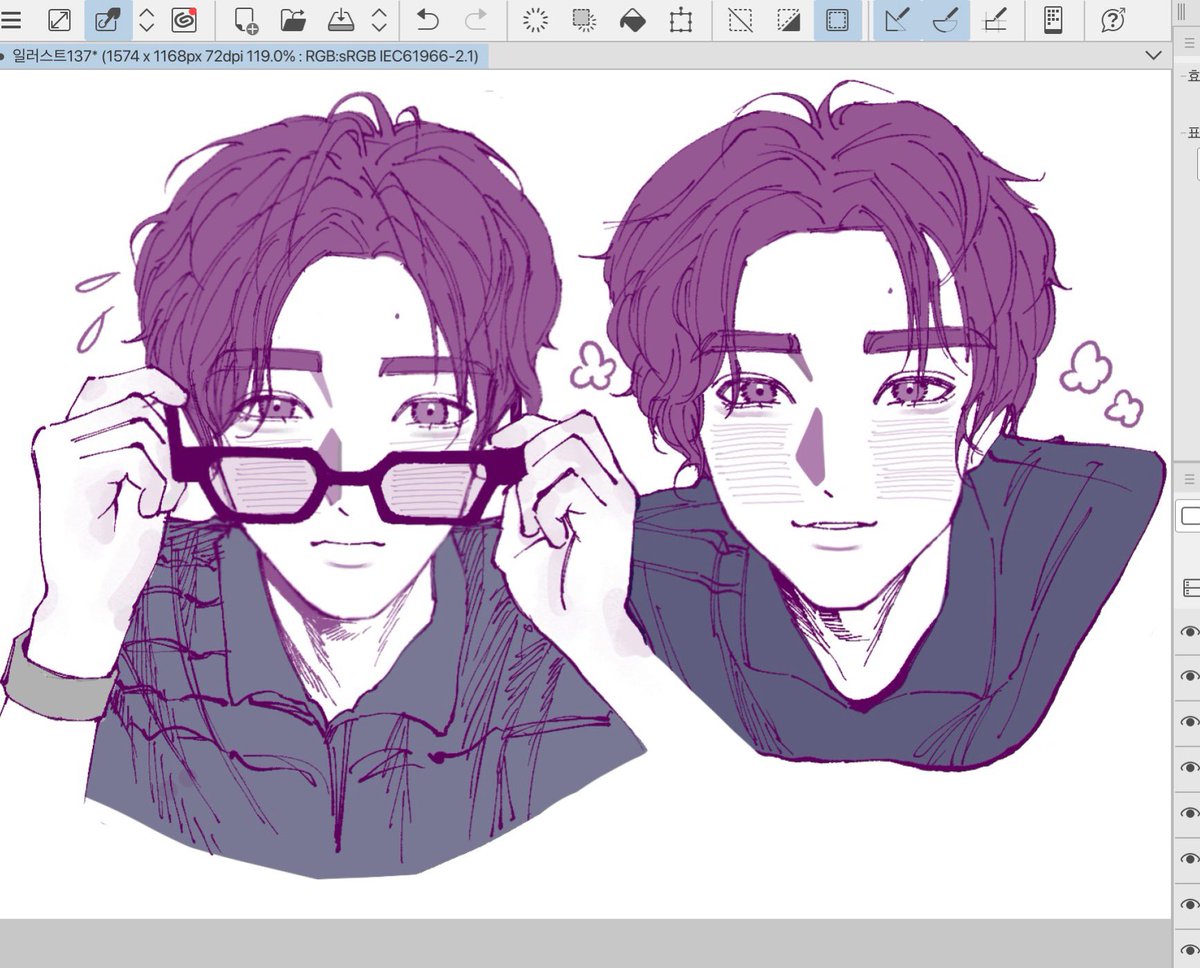Open the hamburger main menu
Viewport: 1200px width, 968px height.
[10, 19]
